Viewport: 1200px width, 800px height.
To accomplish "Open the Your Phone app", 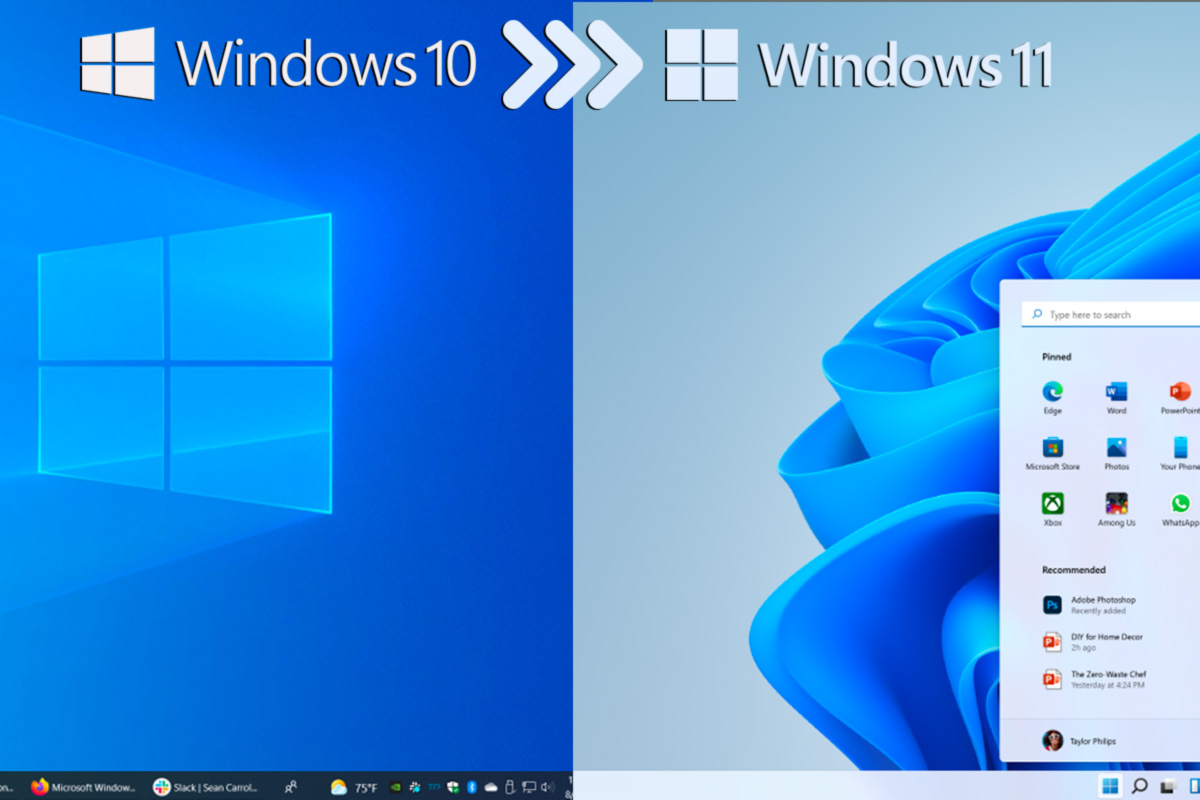I will (1178, 446).
